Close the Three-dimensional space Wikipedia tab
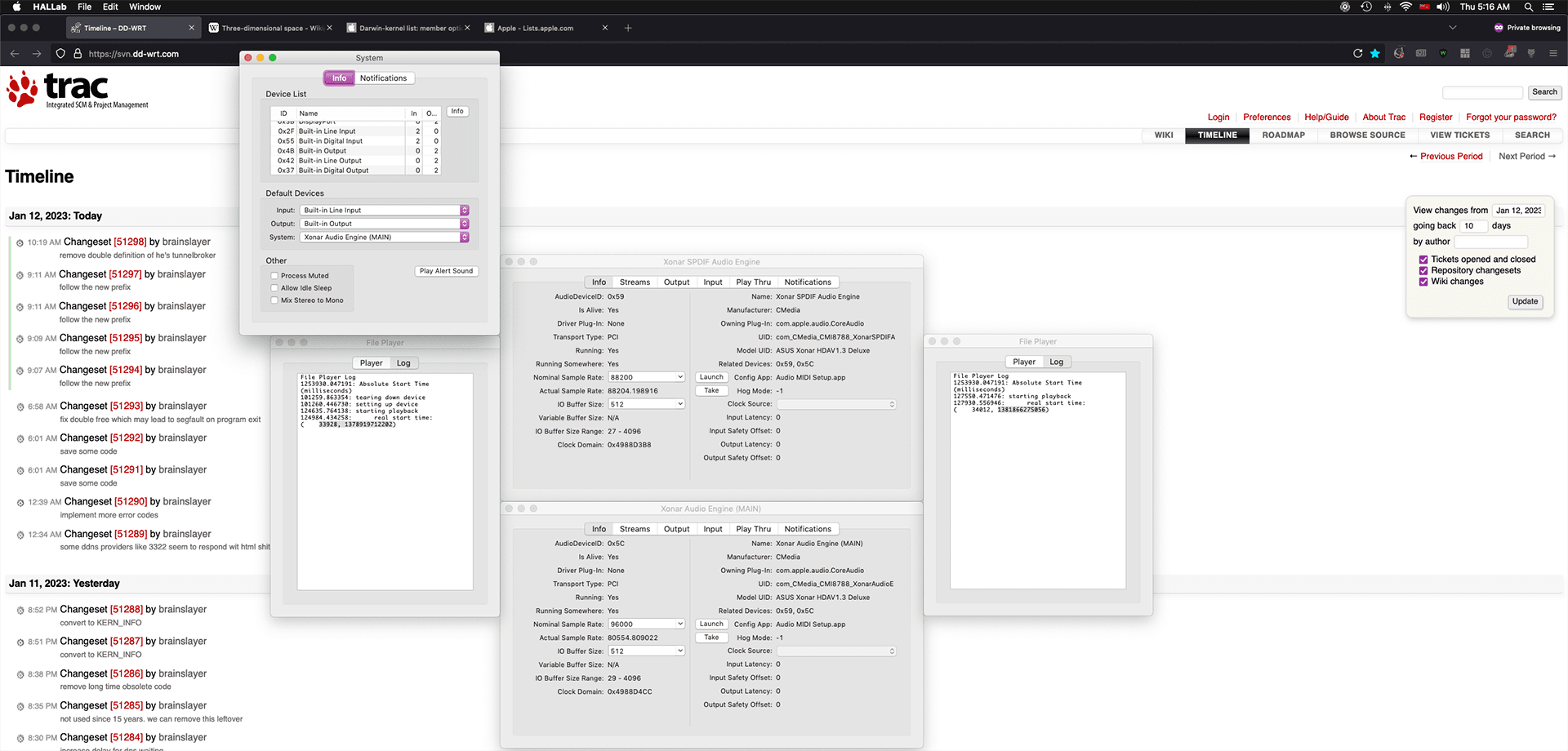 [329, 28]
